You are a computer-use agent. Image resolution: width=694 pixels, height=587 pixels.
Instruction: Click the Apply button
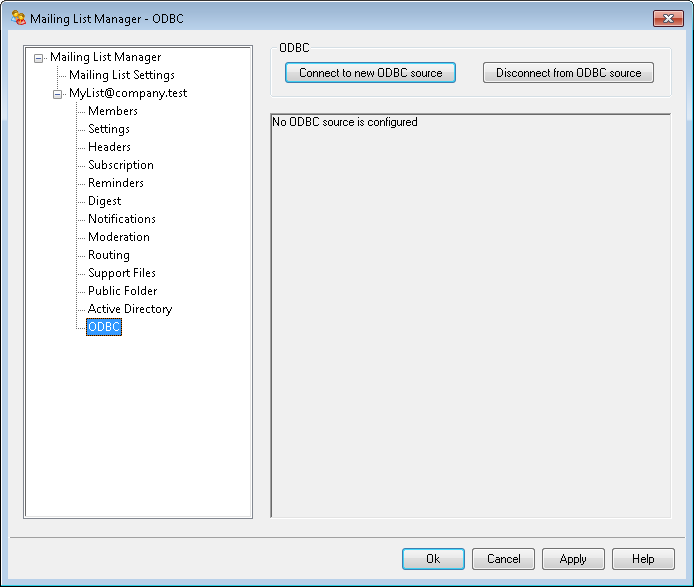coord(573,559)
